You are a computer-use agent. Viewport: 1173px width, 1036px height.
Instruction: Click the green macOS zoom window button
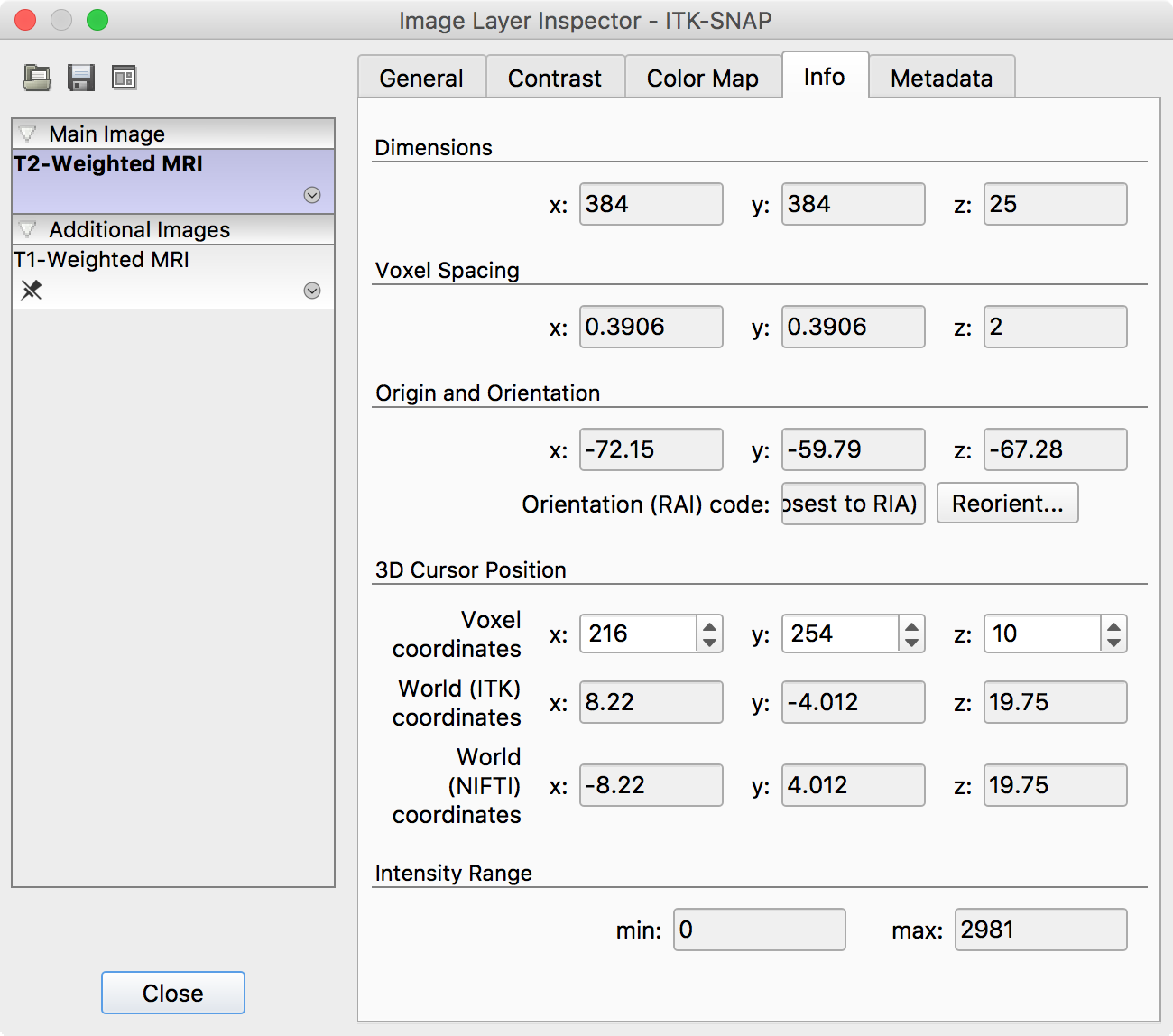click(x=97, y=20)
